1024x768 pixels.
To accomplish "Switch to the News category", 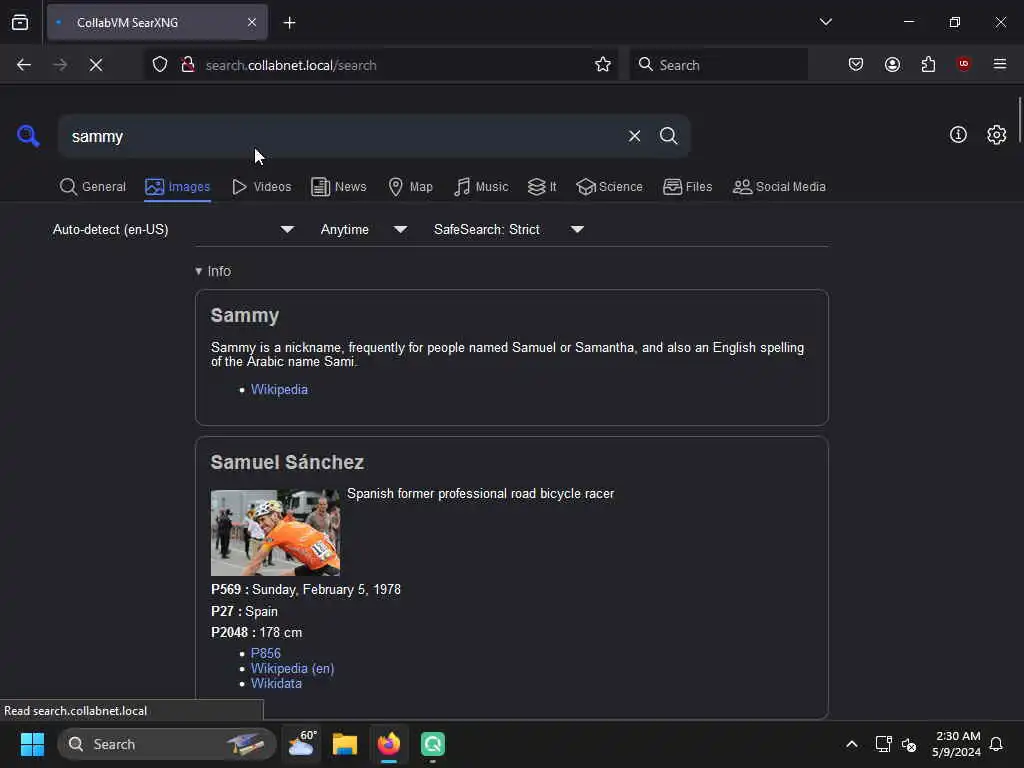I will (339, 187).
